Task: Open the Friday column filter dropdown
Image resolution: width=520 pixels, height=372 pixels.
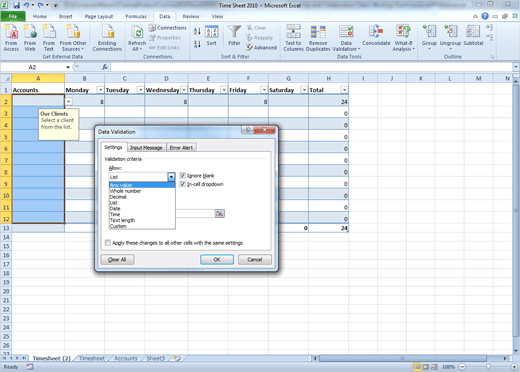Action: pyautogui.click(x=264, y=90)
